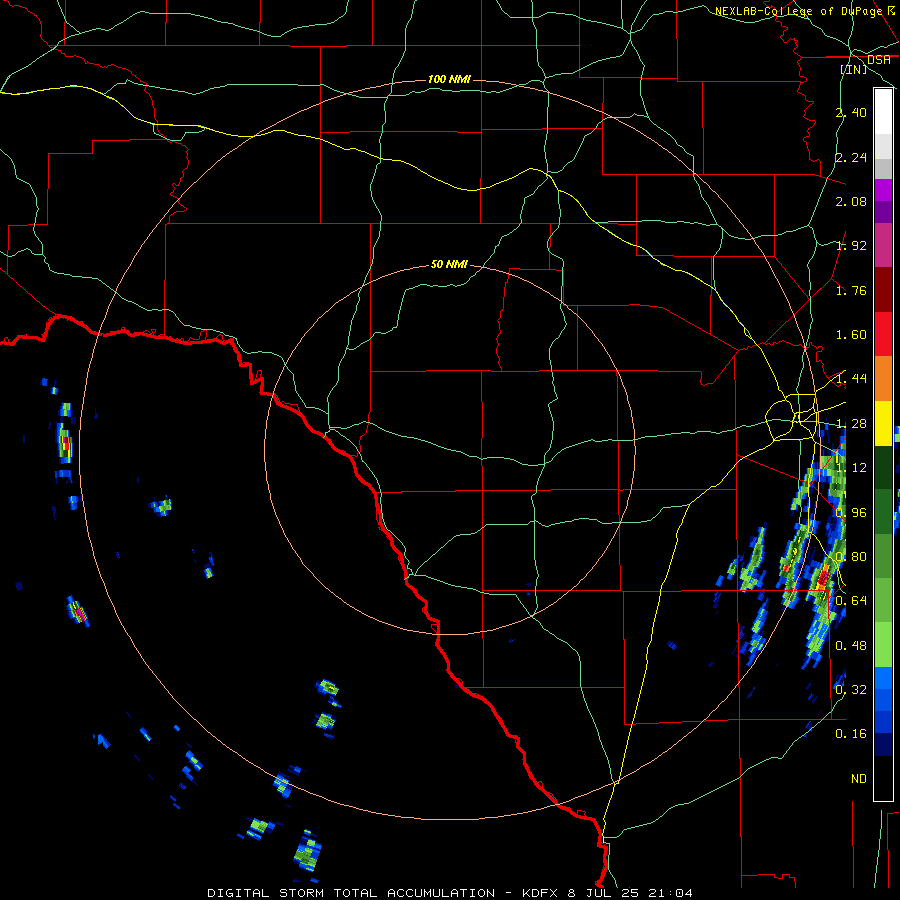Select the 2.40 legend value

[851, 112]
